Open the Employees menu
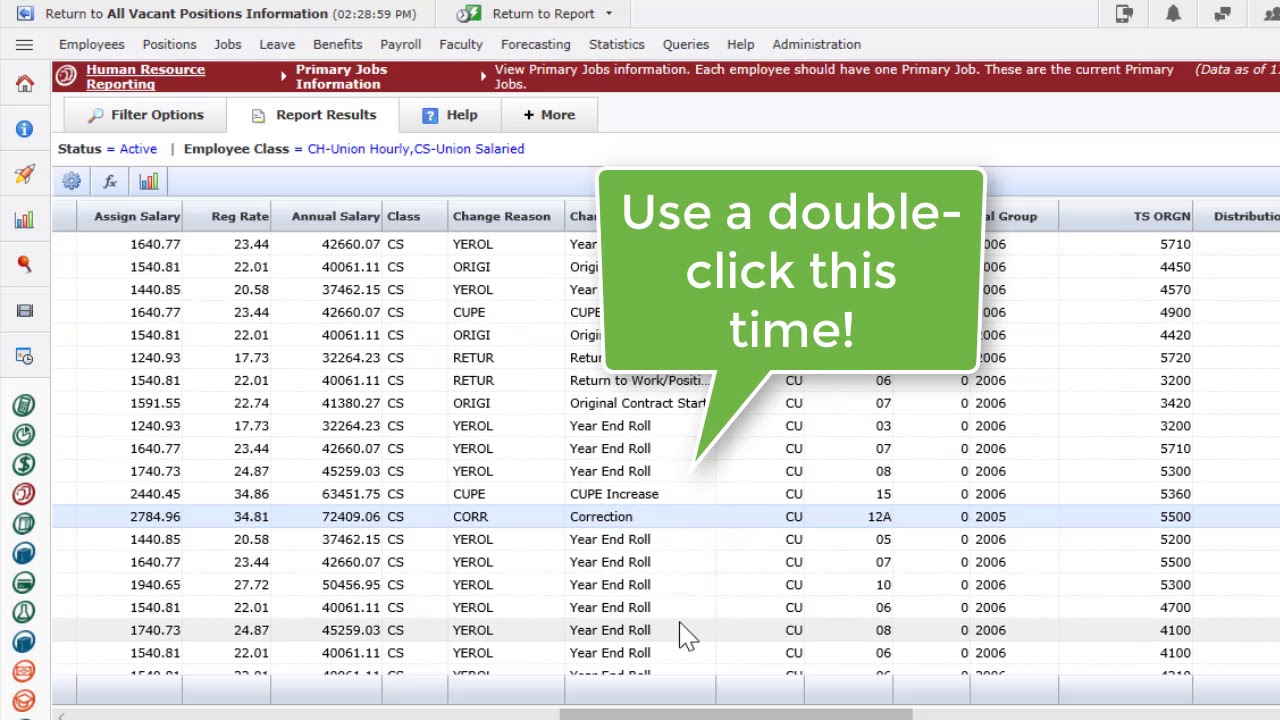The width and height of the screenshot is (1280, 720). pyautogui.click(x=92, y=44)
